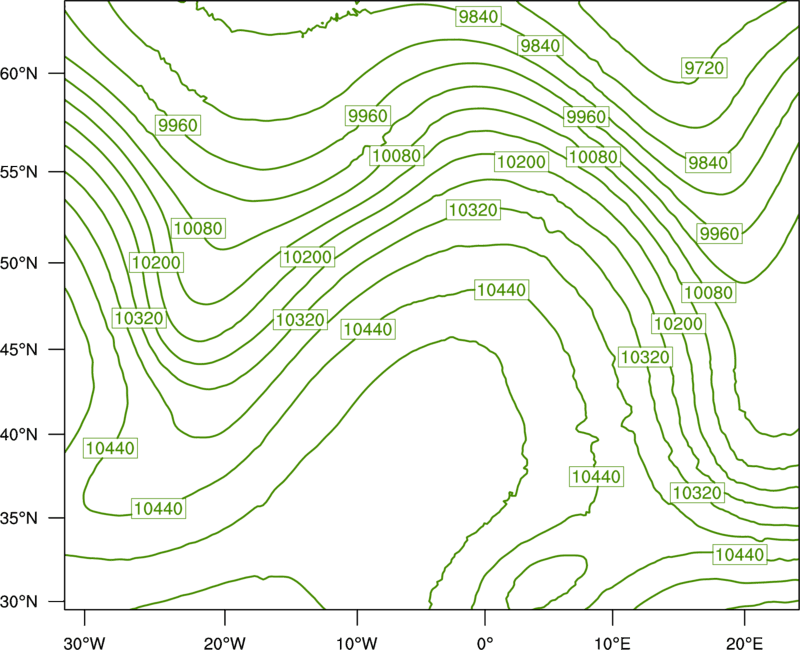Select the 35°N latitude axis label
This screenshot has width=800, height=650.
pyautogui.click(x=19, y=518)
